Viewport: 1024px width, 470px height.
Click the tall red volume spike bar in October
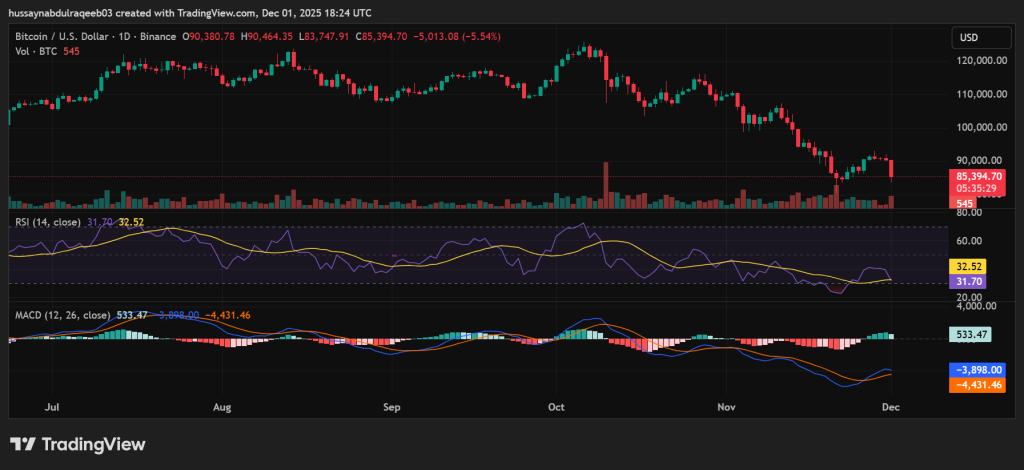606,185
